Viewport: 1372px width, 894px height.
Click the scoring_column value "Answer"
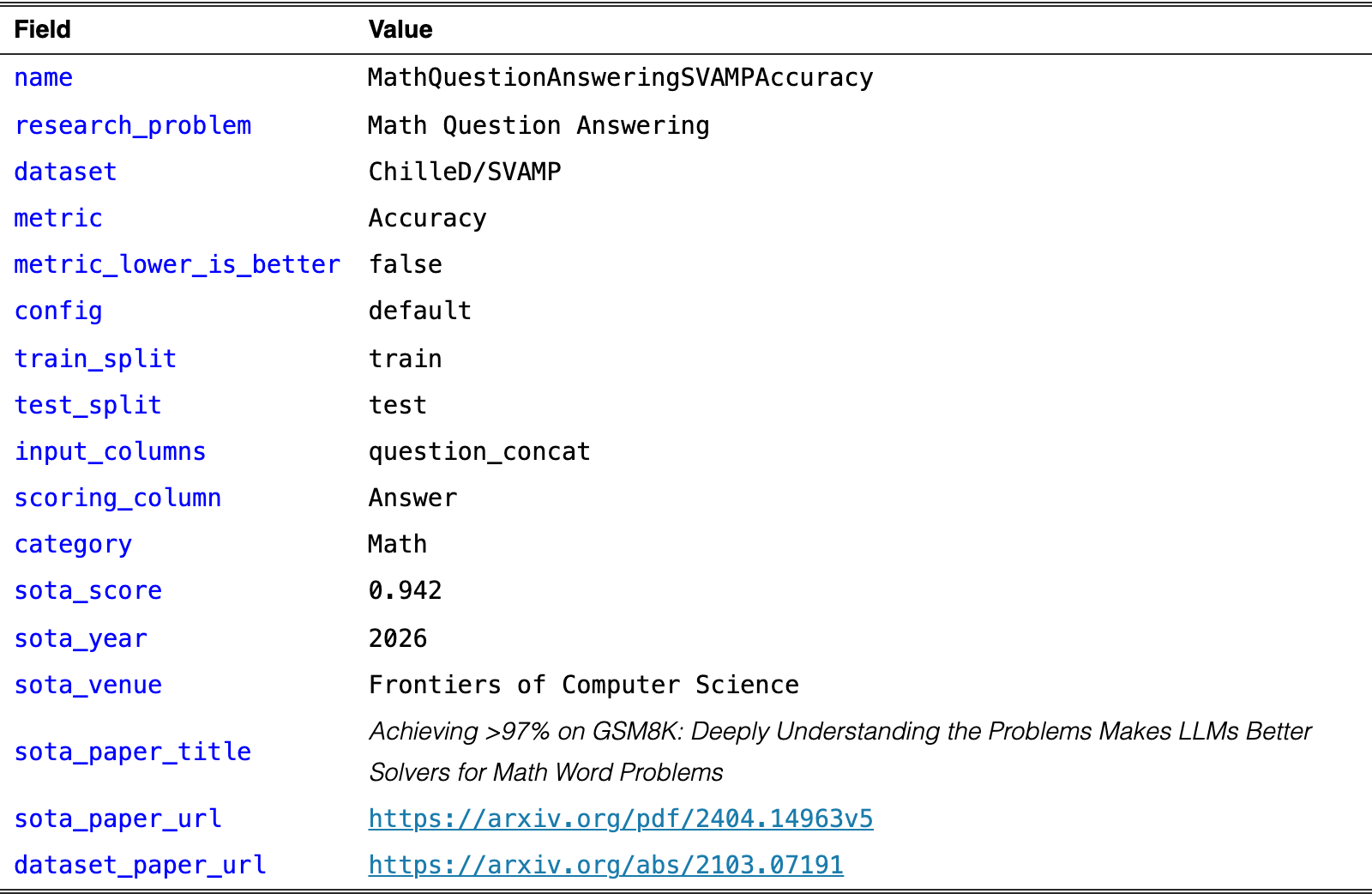pyautogui.click(x=413, y=498)
